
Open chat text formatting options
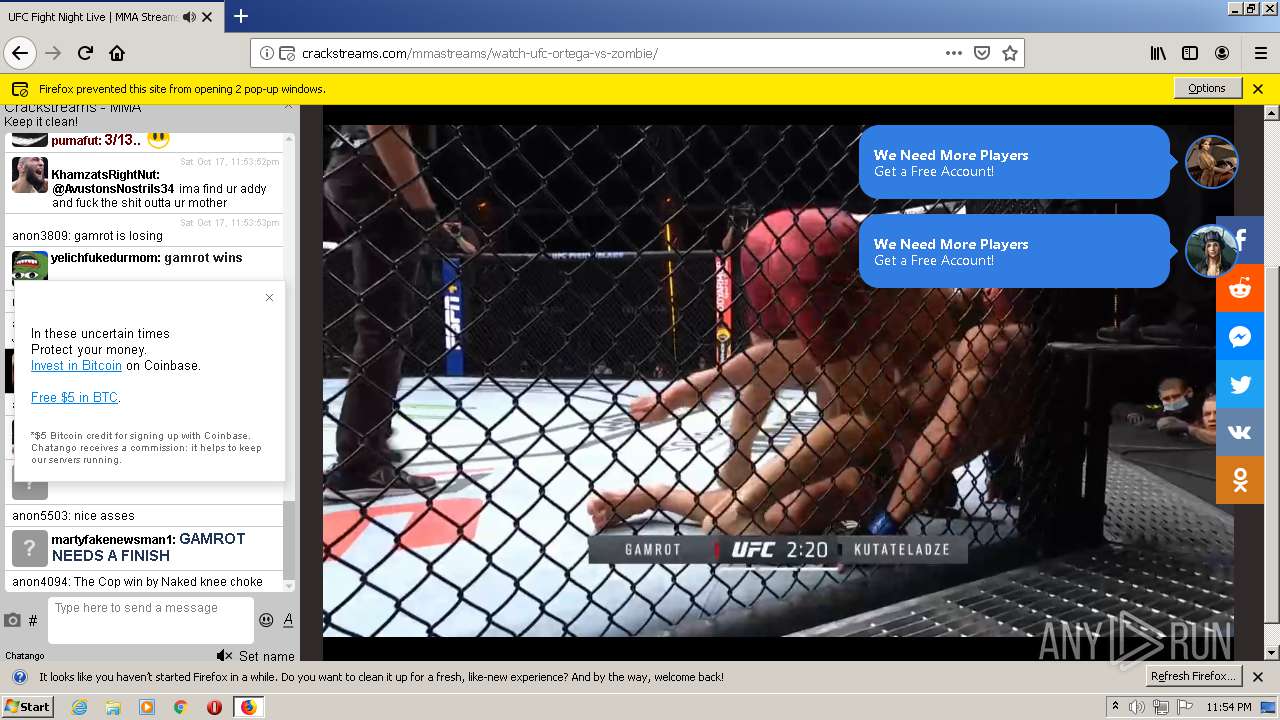click(288, 620)
